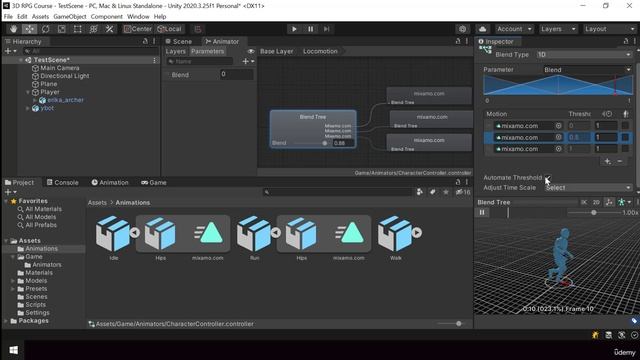640x360 pixels.
Task: Open the Animators folder in Project
Action: [42, 265]
